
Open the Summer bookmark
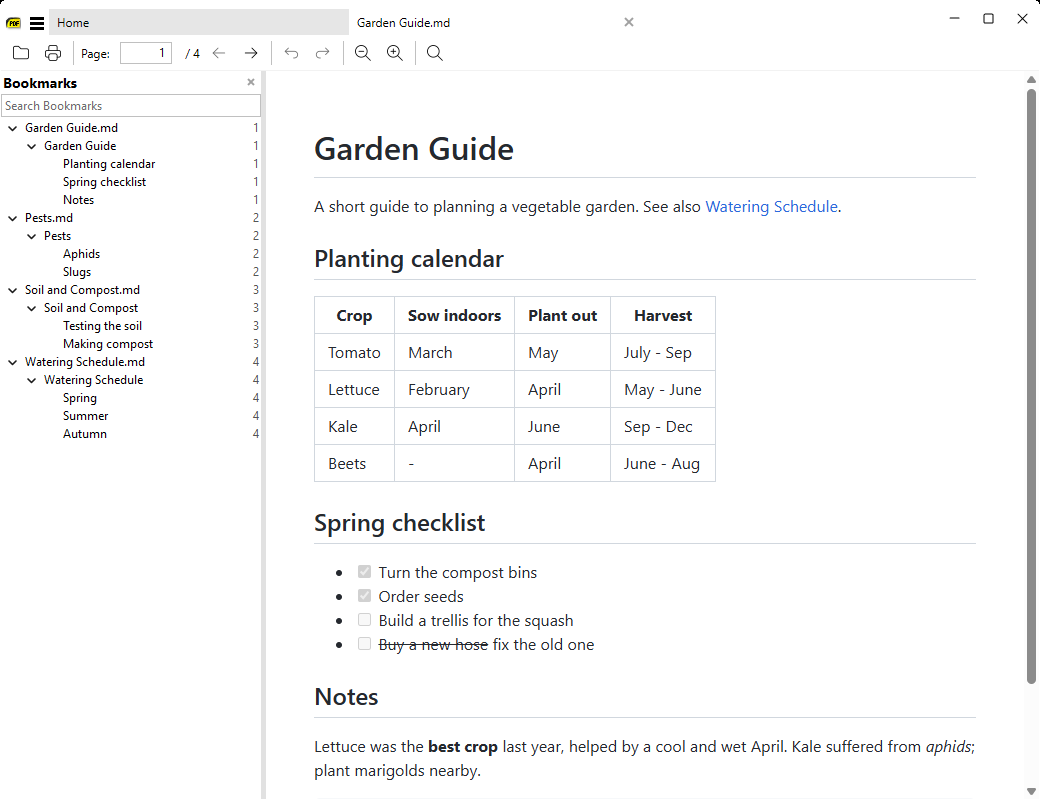[x=86, y=416]
